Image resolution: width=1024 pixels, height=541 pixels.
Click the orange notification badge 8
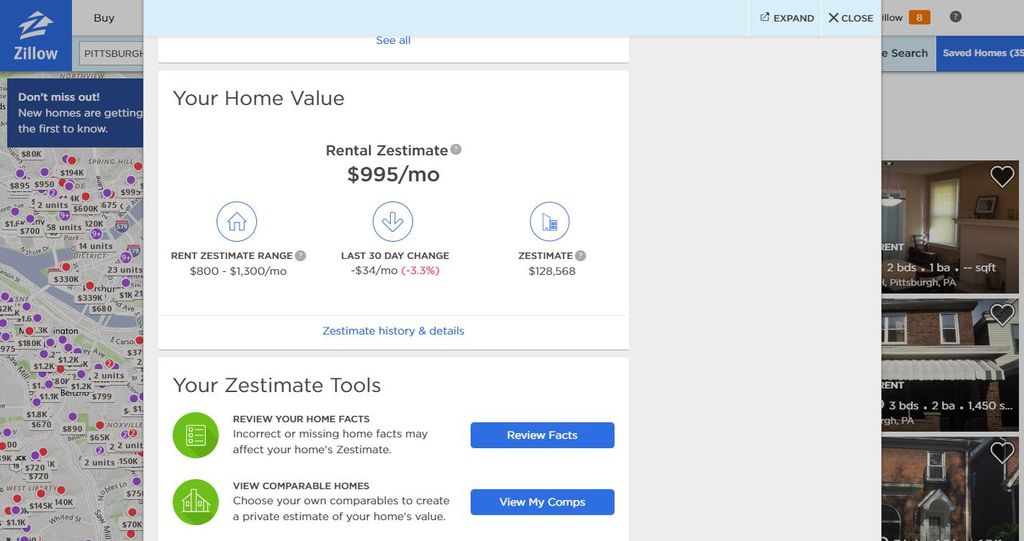(x=919, y=18)
